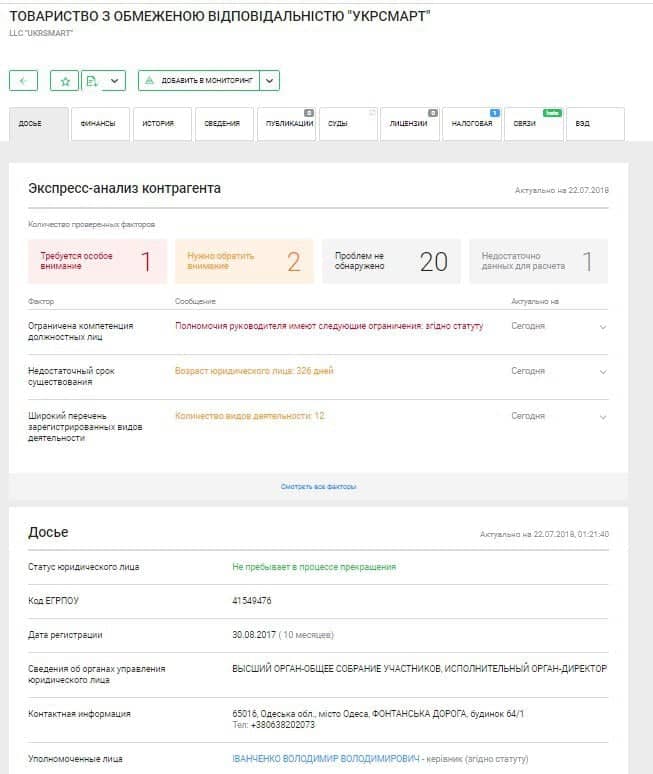This screenshot has width=653, height=774.
Task: Select Требуется особое внимание factor card
Action: point(97,261)
